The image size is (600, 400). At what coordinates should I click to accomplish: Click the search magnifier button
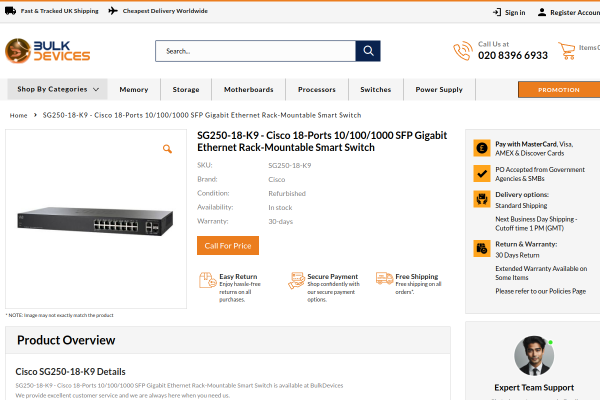[368, 51]
